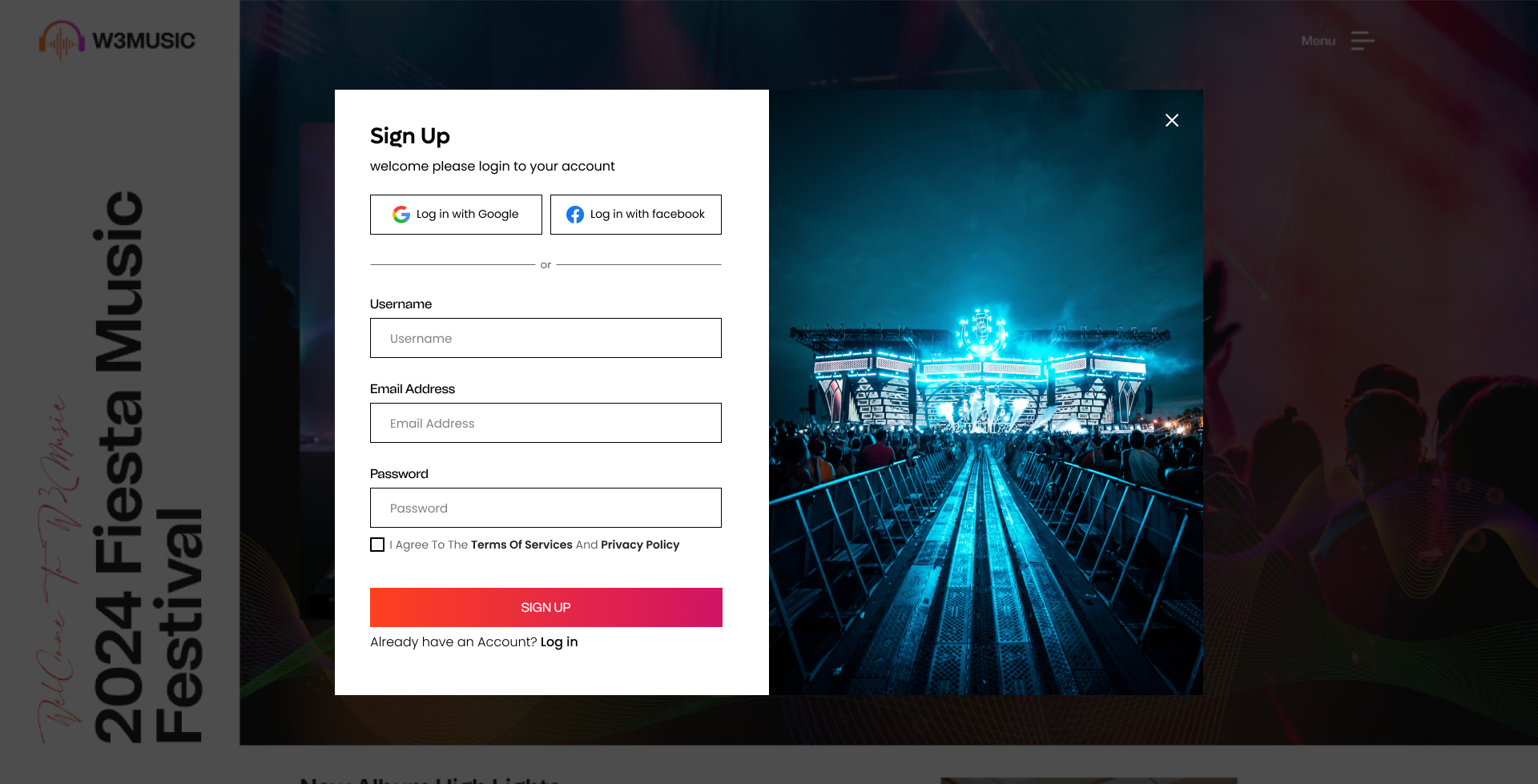Click the Log in link below the form
The image size is (1538, 784).
[x=558, y=641]
